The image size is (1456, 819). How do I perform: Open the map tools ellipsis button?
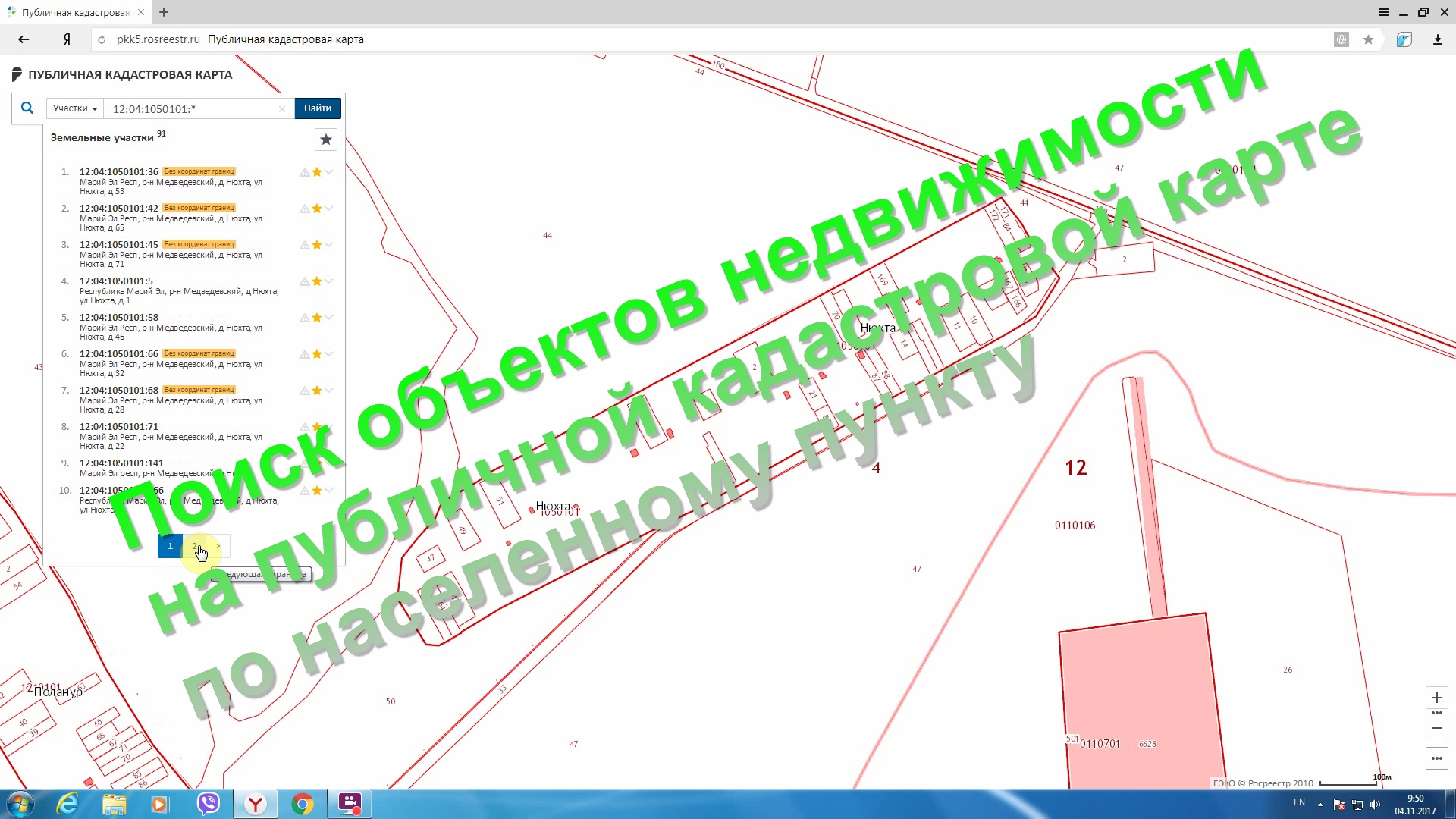(1437, 758)
